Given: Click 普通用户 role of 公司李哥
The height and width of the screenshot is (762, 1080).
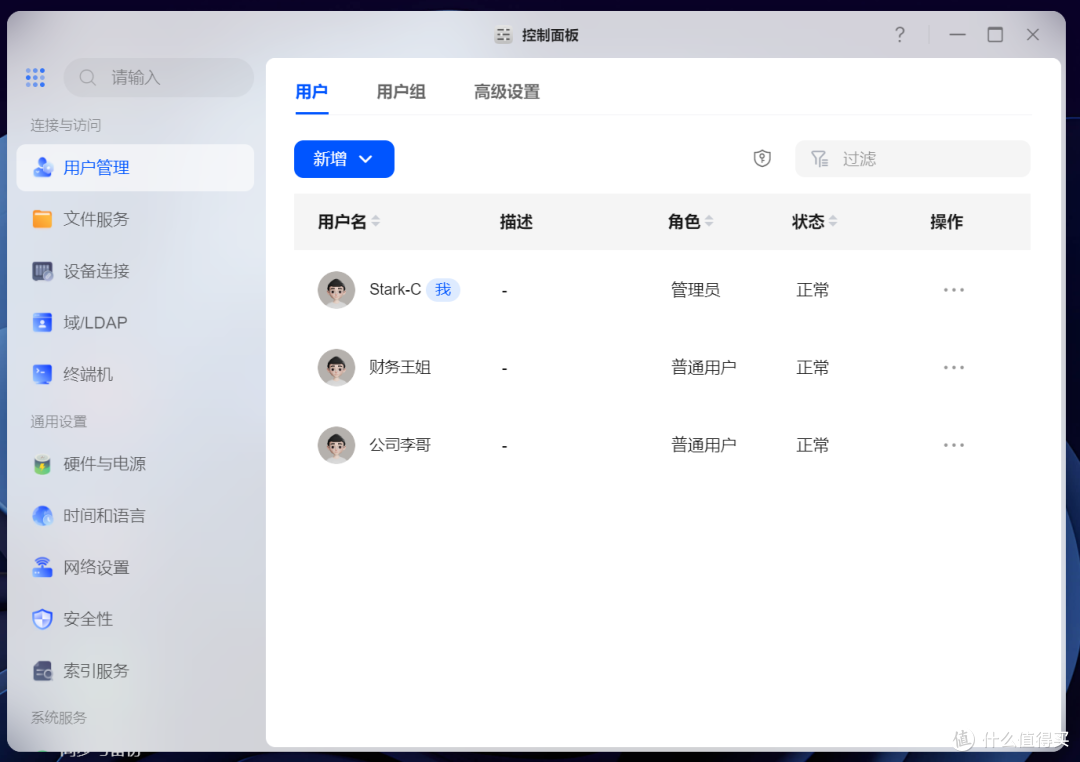Looking at the screenshot, I should [x=704, y=445].
